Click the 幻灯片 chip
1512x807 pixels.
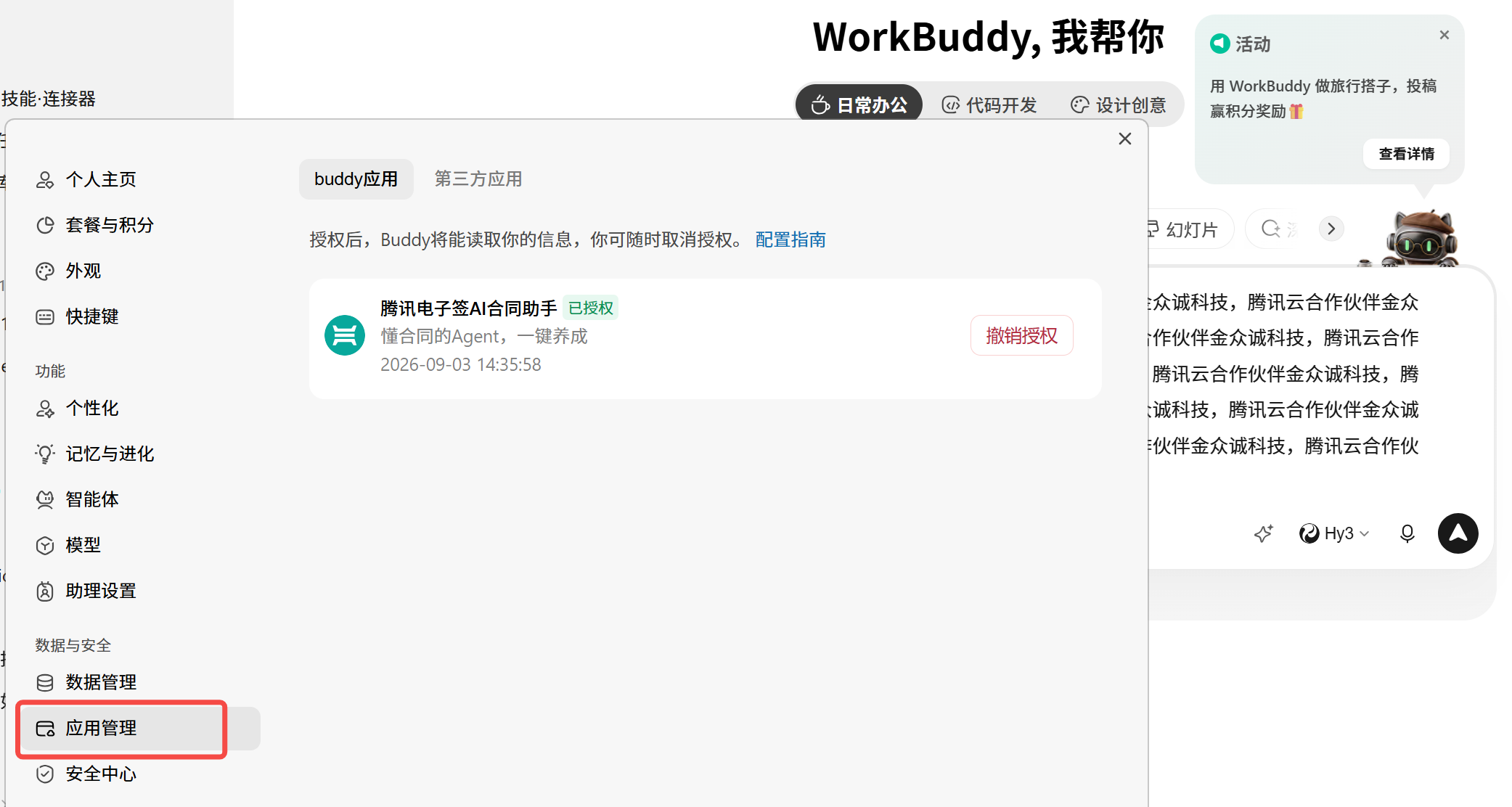(1190, 229)
